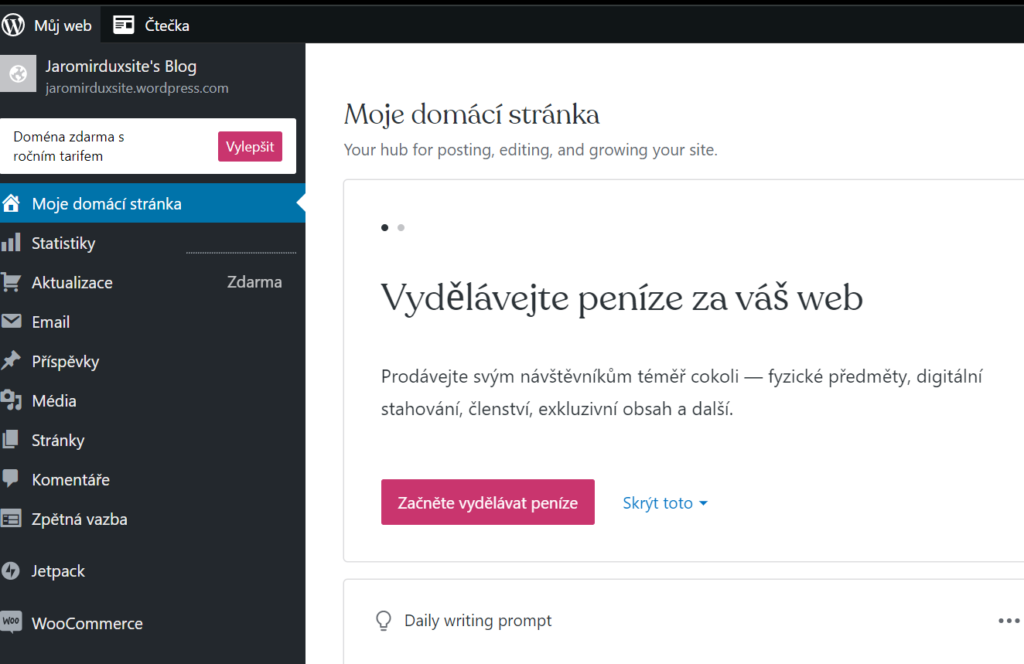Click the Příspěvky pushpin icon

(11, 361)
